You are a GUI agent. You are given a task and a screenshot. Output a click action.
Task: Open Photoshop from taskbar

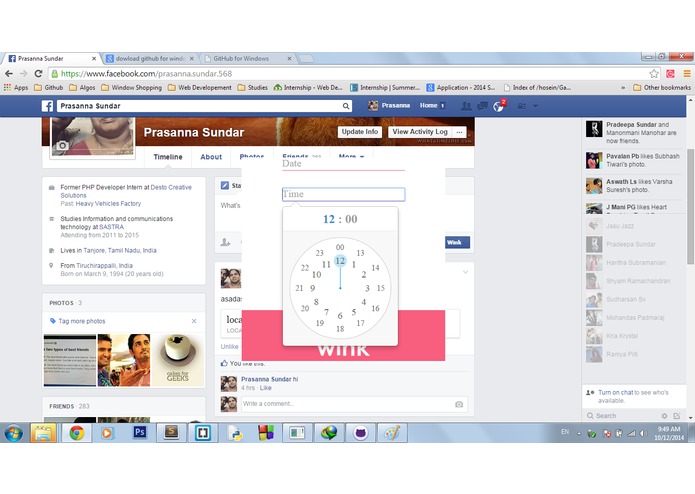coord(140,432)
